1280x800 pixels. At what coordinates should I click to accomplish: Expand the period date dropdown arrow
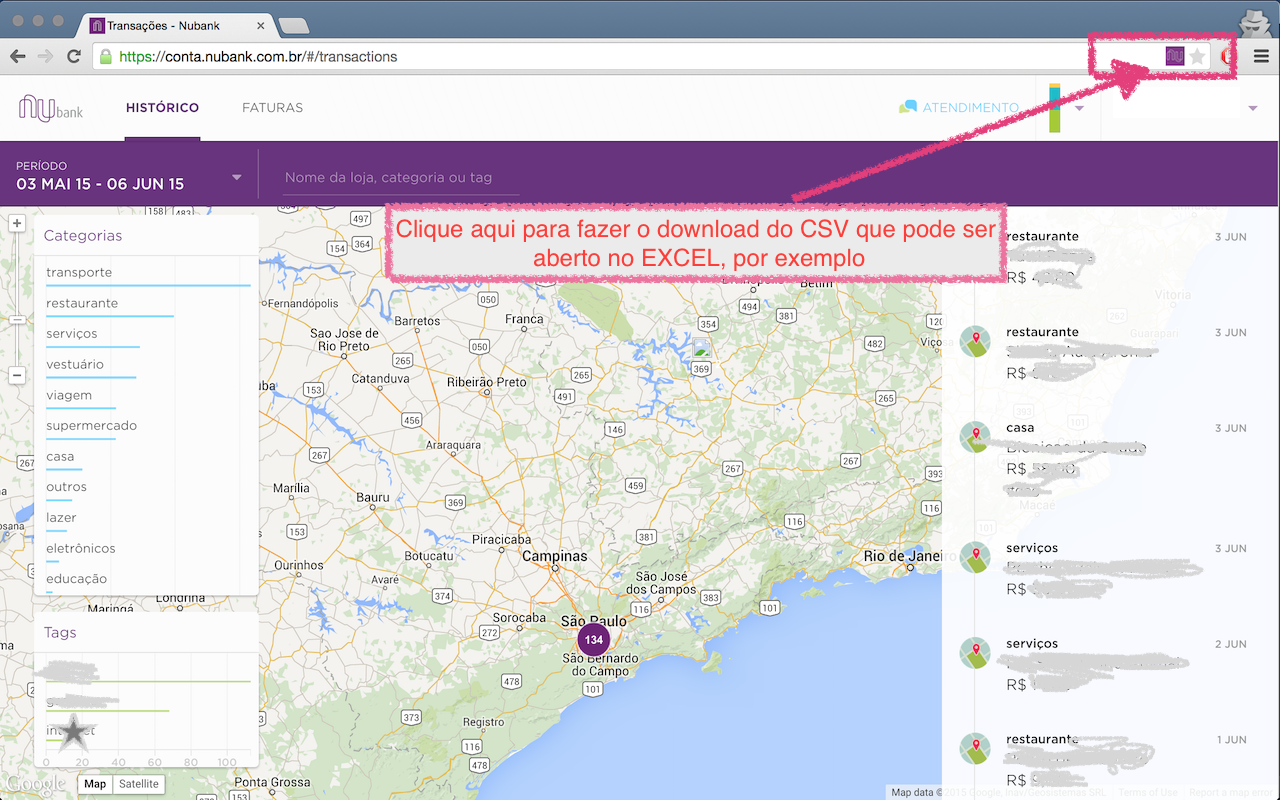pos(237,178)
